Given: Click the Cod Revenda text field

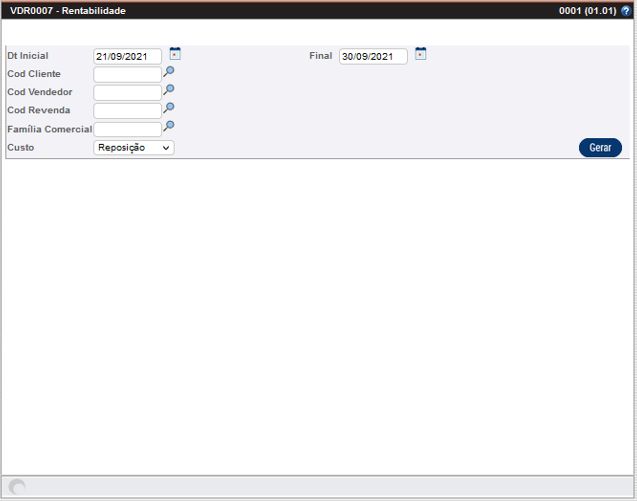Looking at the screenshot, I should 127,111.
